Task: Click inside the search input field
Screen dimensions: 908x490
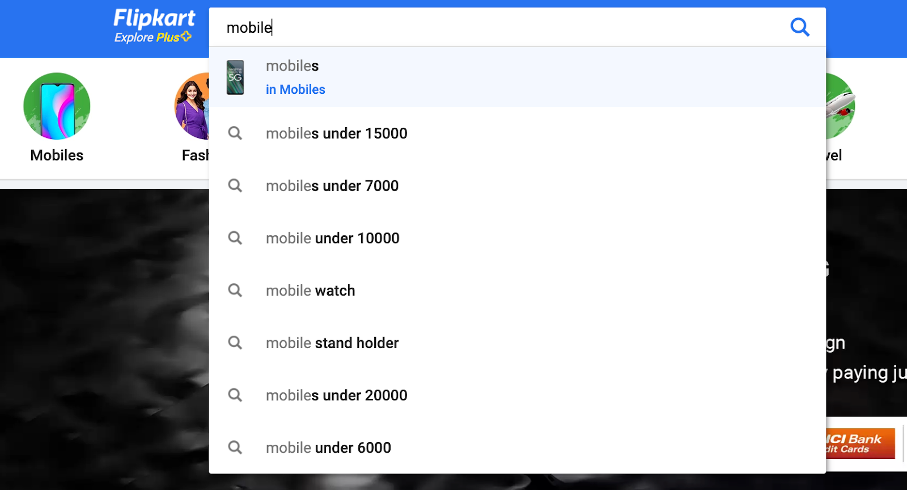Action: click(x=500, y=28)
